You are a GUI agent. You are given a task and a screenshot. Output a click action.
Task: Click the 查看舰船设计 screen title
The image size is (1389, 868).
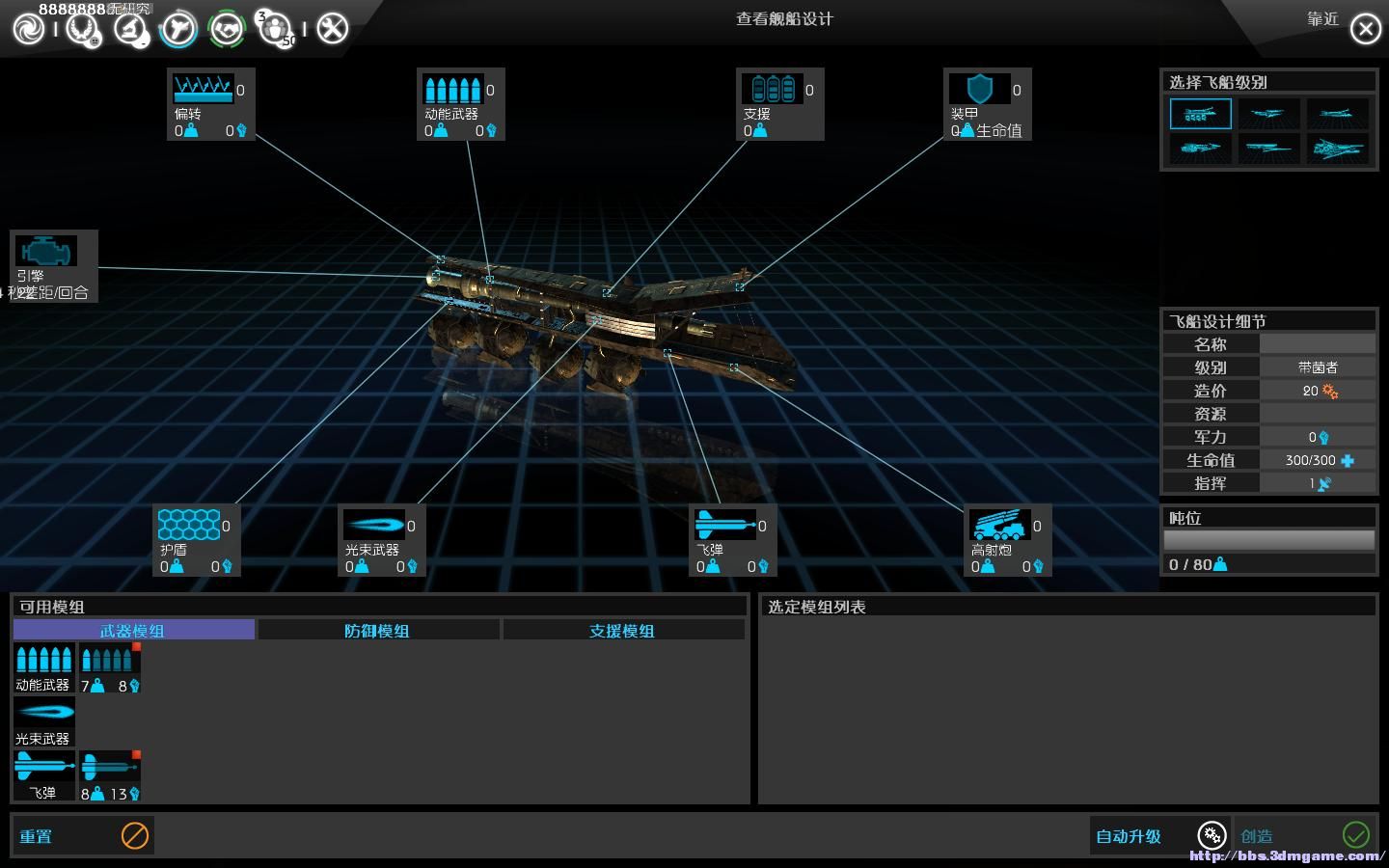point(784,18)
